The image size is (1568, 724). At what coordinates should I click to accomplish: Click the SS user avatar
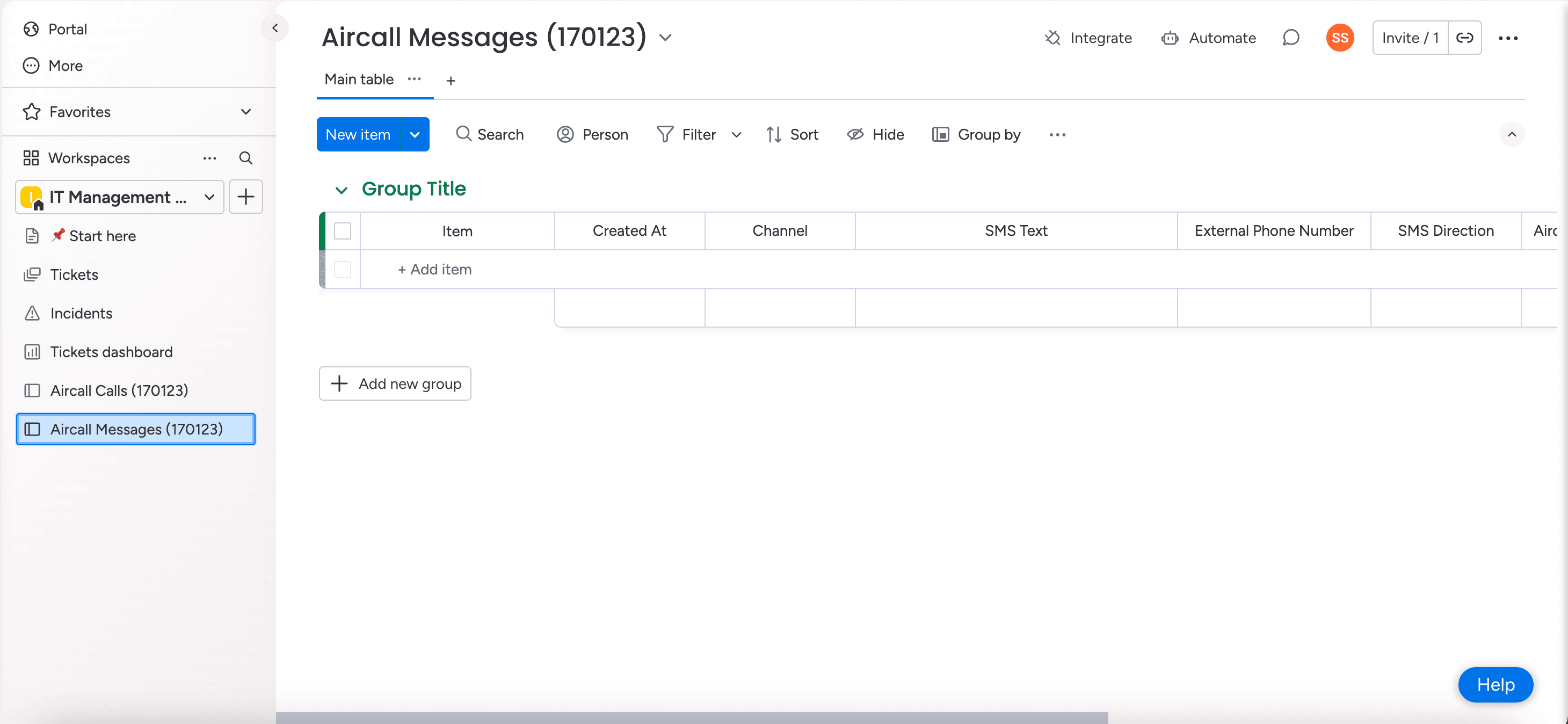tap(1339, 38)
